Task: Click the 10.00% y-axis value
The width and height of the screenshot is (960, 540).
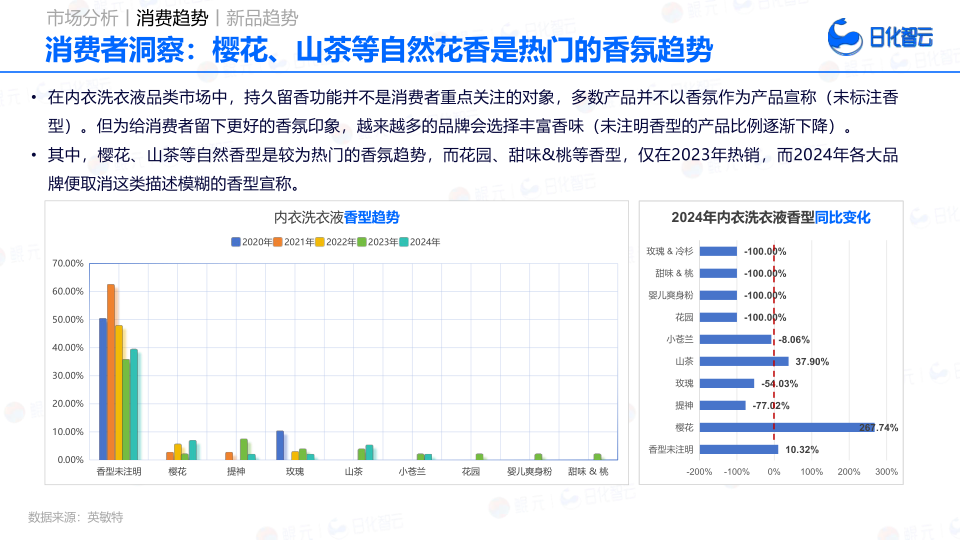Action: pos(68,432)
